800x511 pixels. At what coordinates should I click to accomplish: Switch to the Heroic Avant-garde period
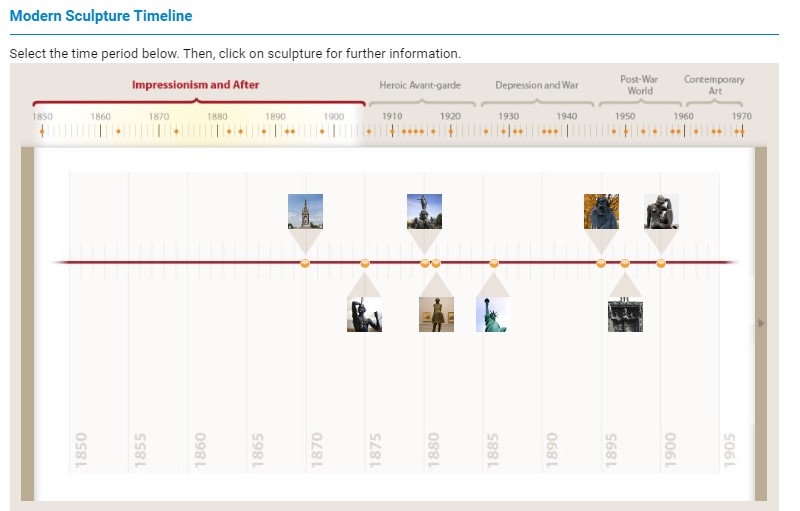click(420, 86)
